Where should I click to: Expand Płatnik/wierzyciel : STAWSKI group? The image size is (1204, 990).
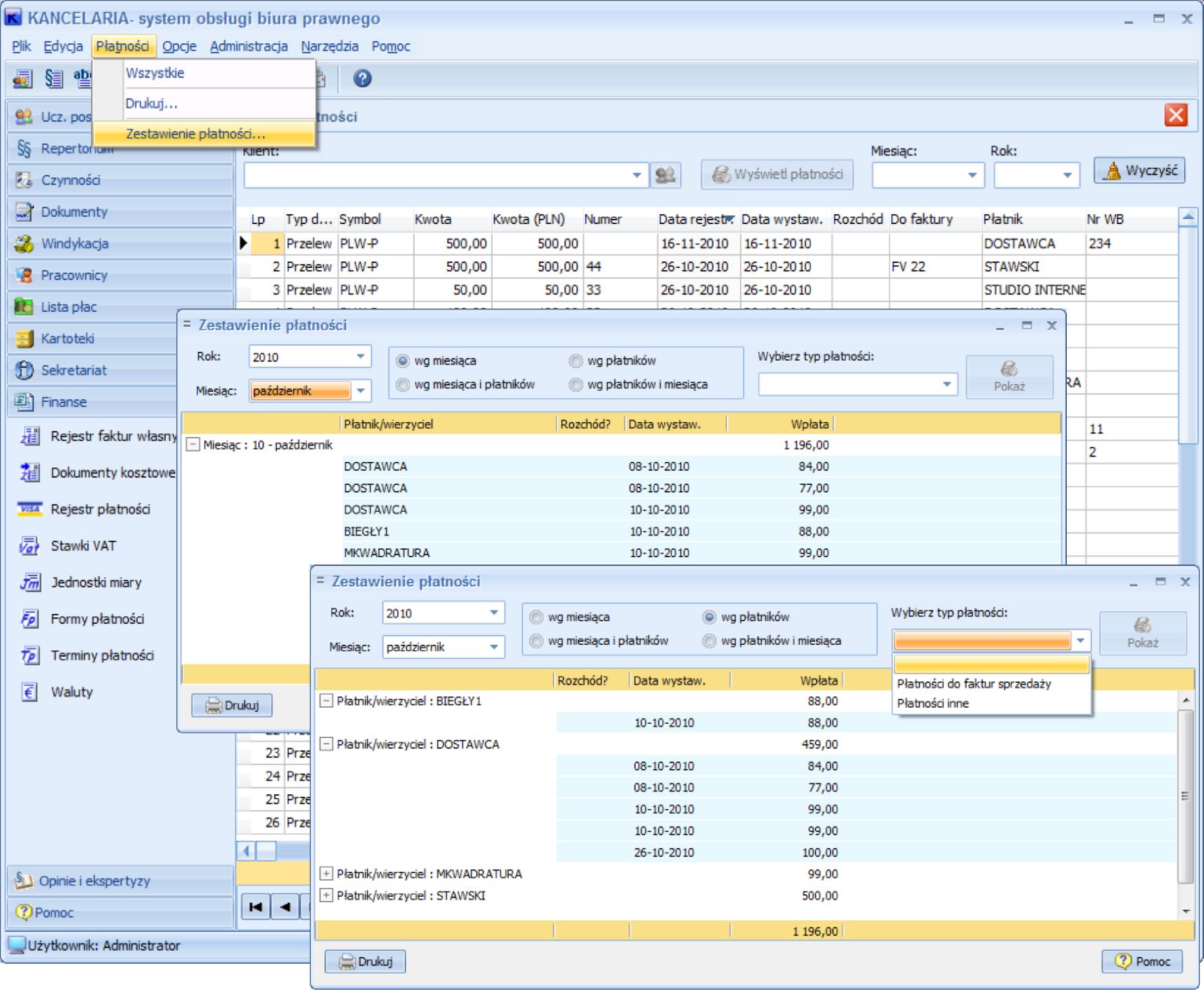[x=326, y=895]
